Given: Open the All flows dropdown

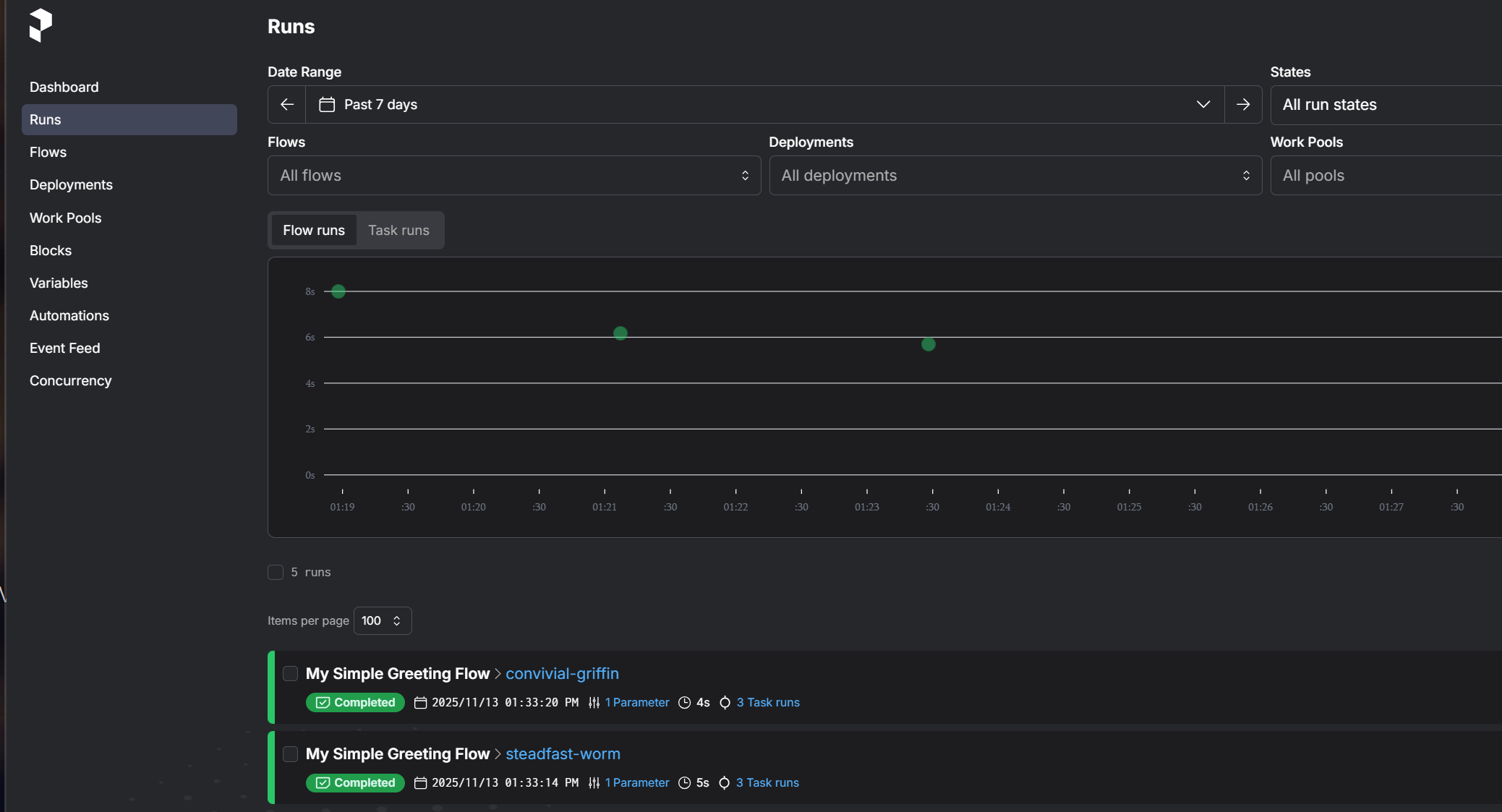Looking at the screenshot, I should (513, 176).
